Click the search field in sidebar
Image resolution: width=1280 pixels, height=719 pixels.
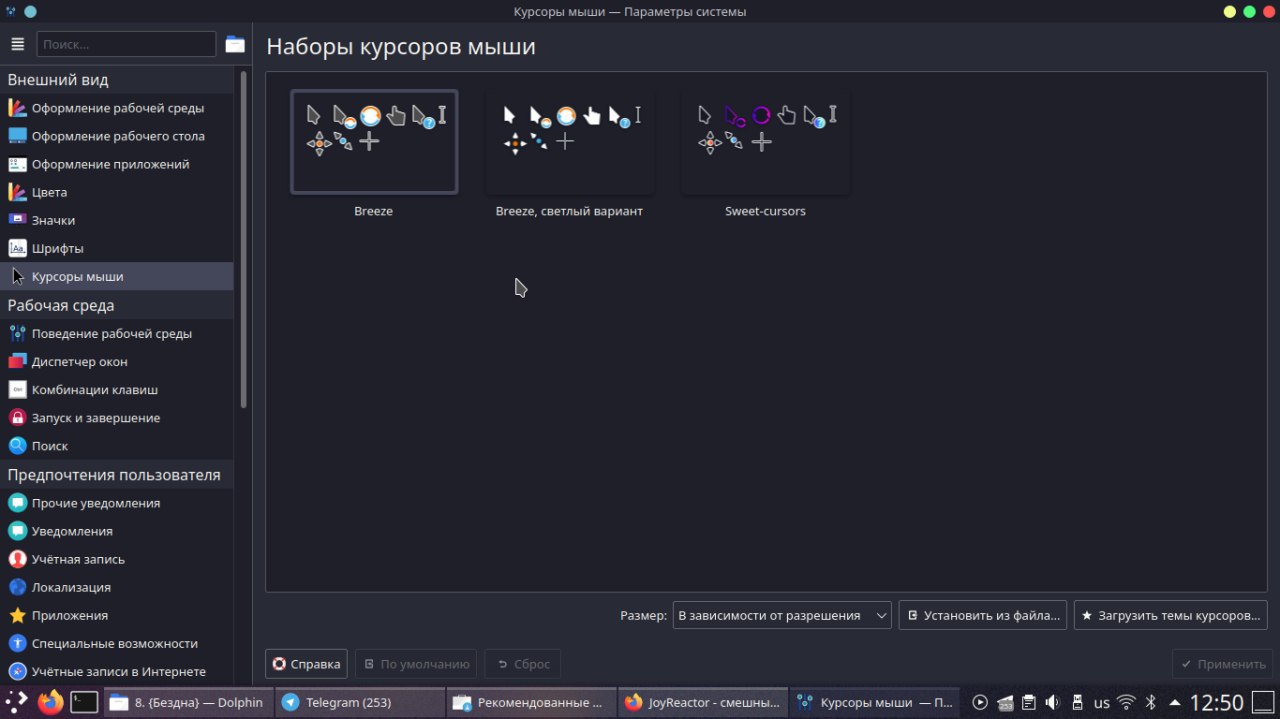126,44
